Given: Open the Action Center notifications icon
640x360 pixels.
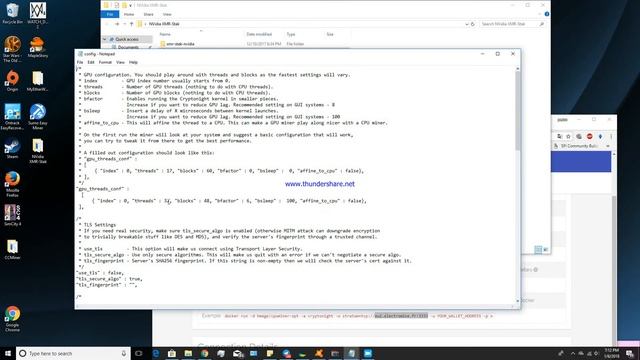Looking at the screenshot, I should [x=630, y=353].
